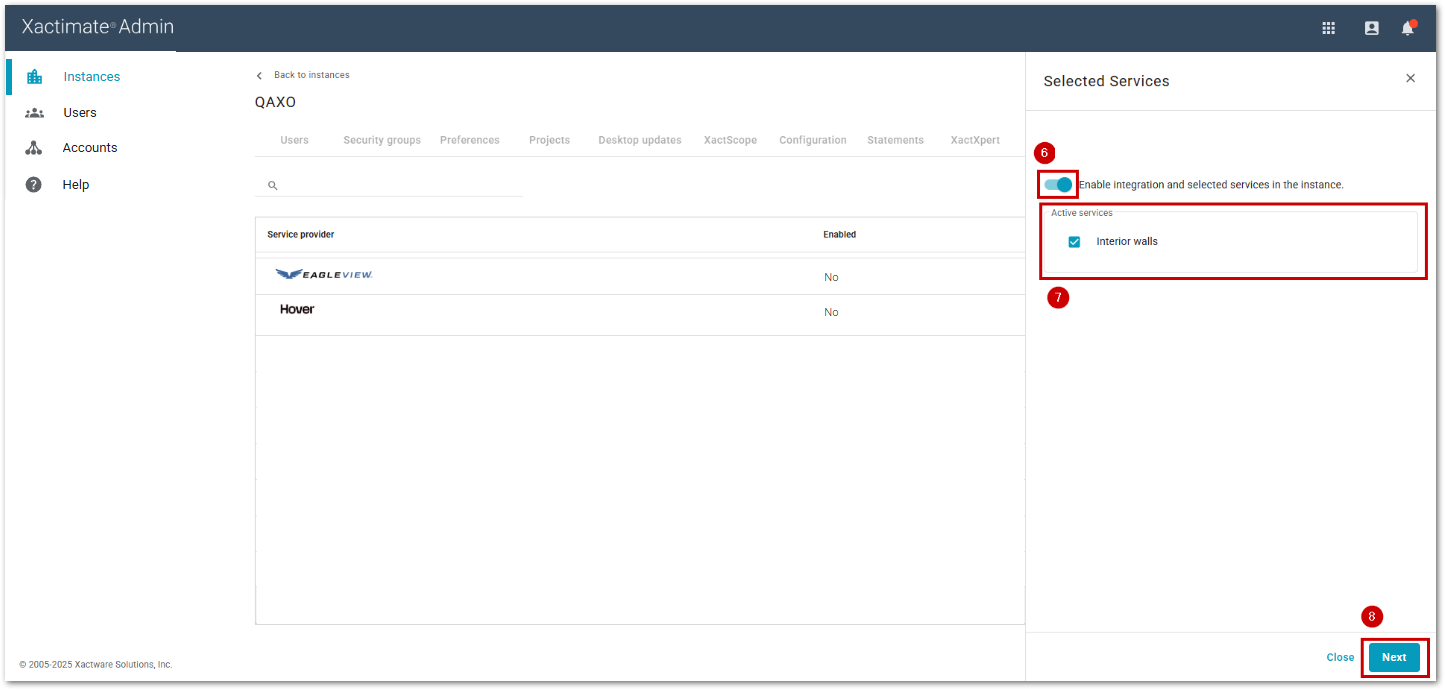Select Users in the sidebar

(x=80, y=113)
